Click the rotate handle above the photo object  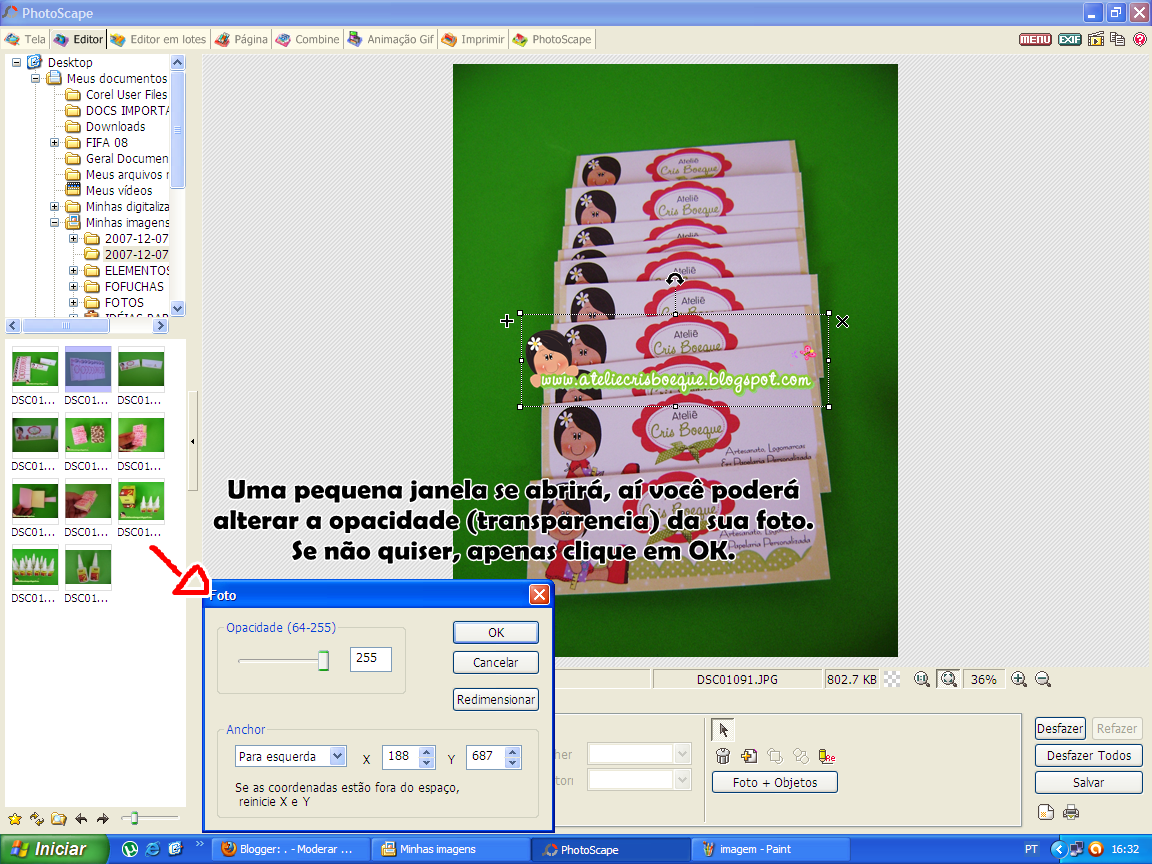pyautogui.click(x=675, y=280)
